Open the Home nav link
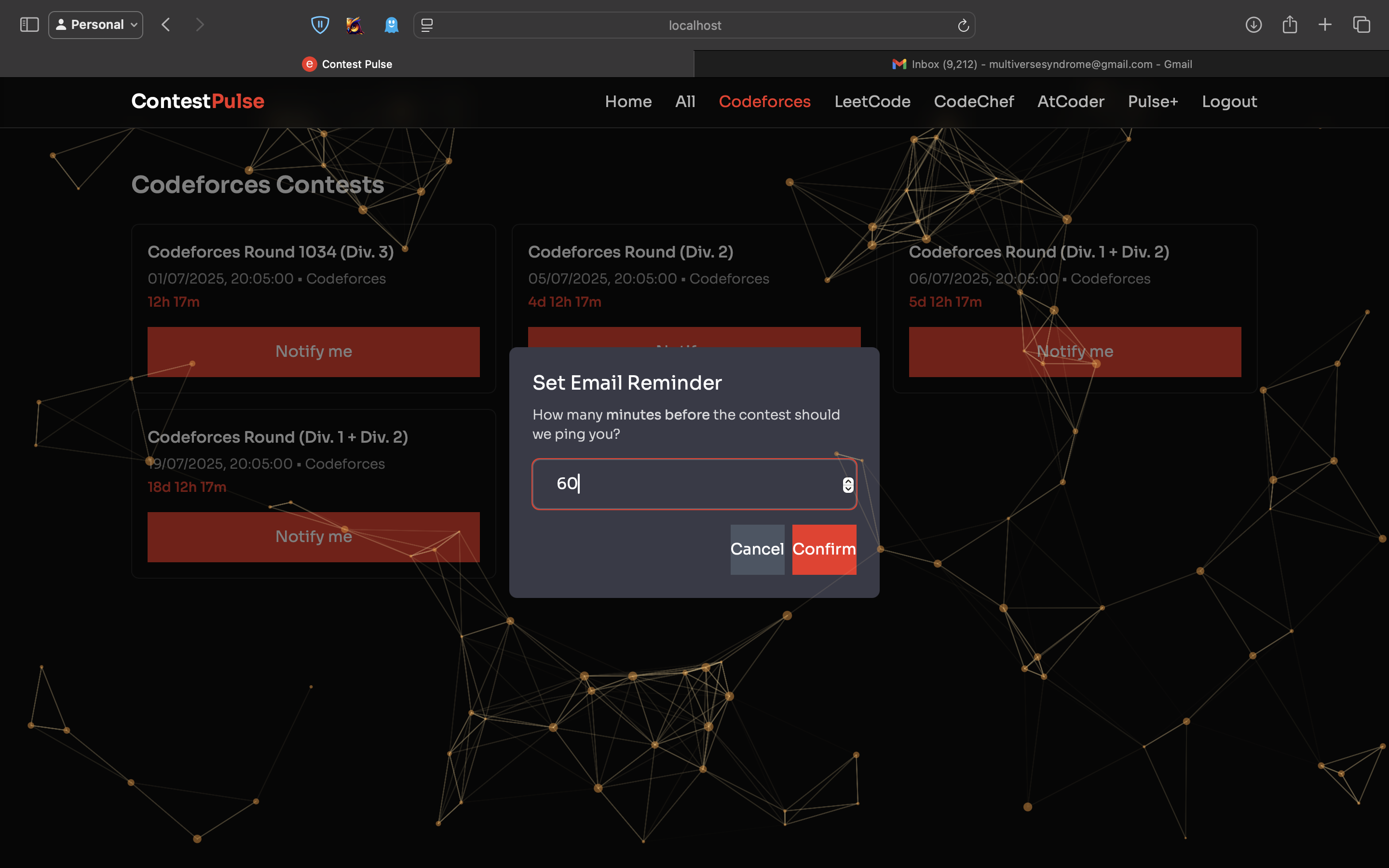Image resolution: width=1389 pixels, height=868 pixels. pyautogui.click(x=628, y=102)
